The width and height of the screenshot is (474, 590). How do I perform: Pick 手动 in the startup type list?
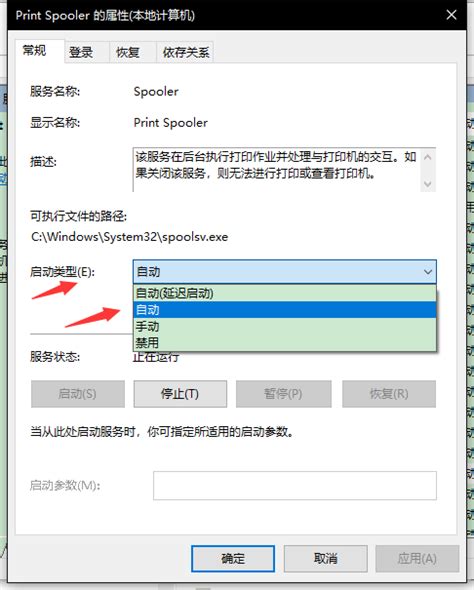285,327
